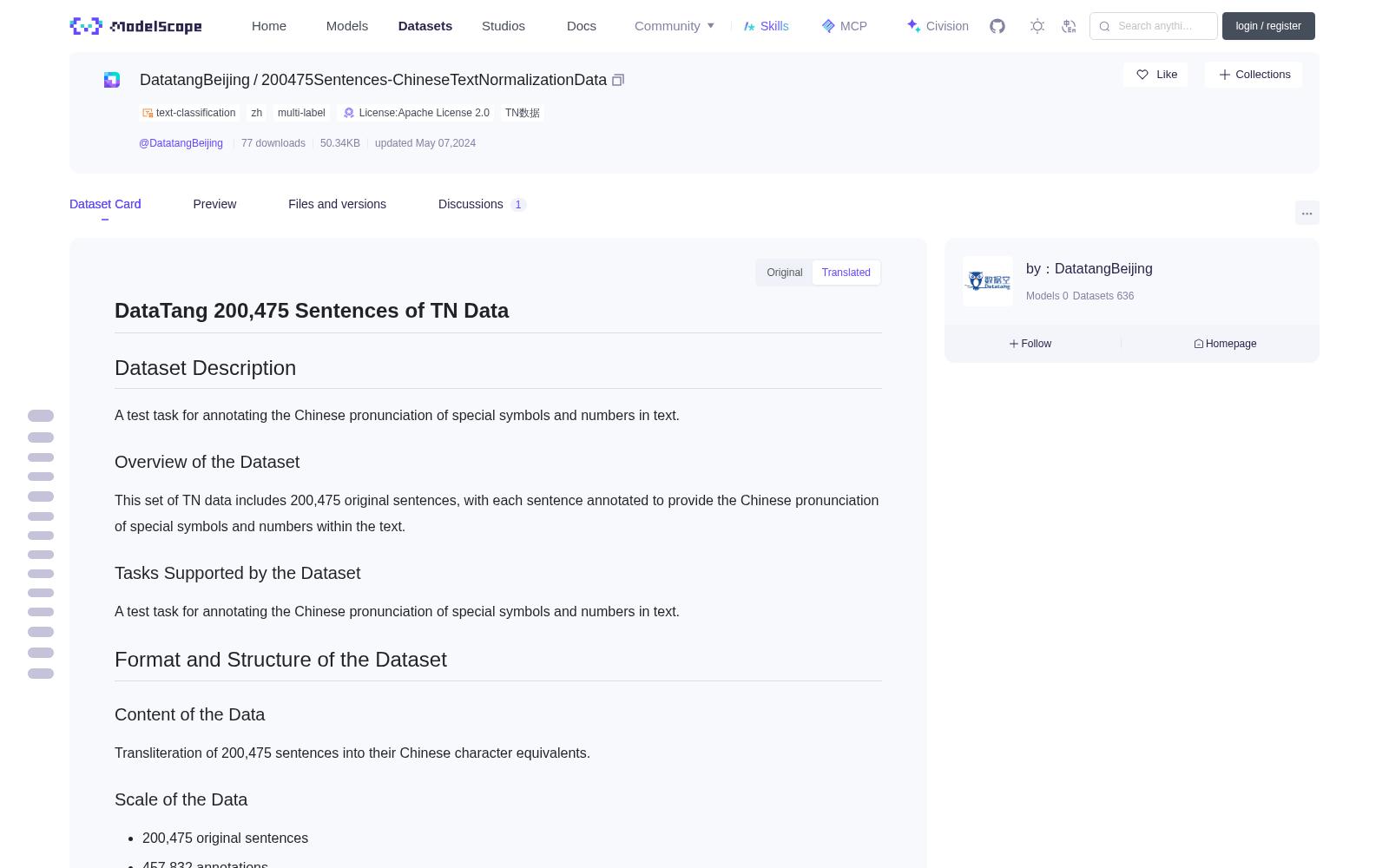The height and width of the screenshot is (868, 1389).
Task: Open the Docs nav item
Action: click(x=582, y=26)
